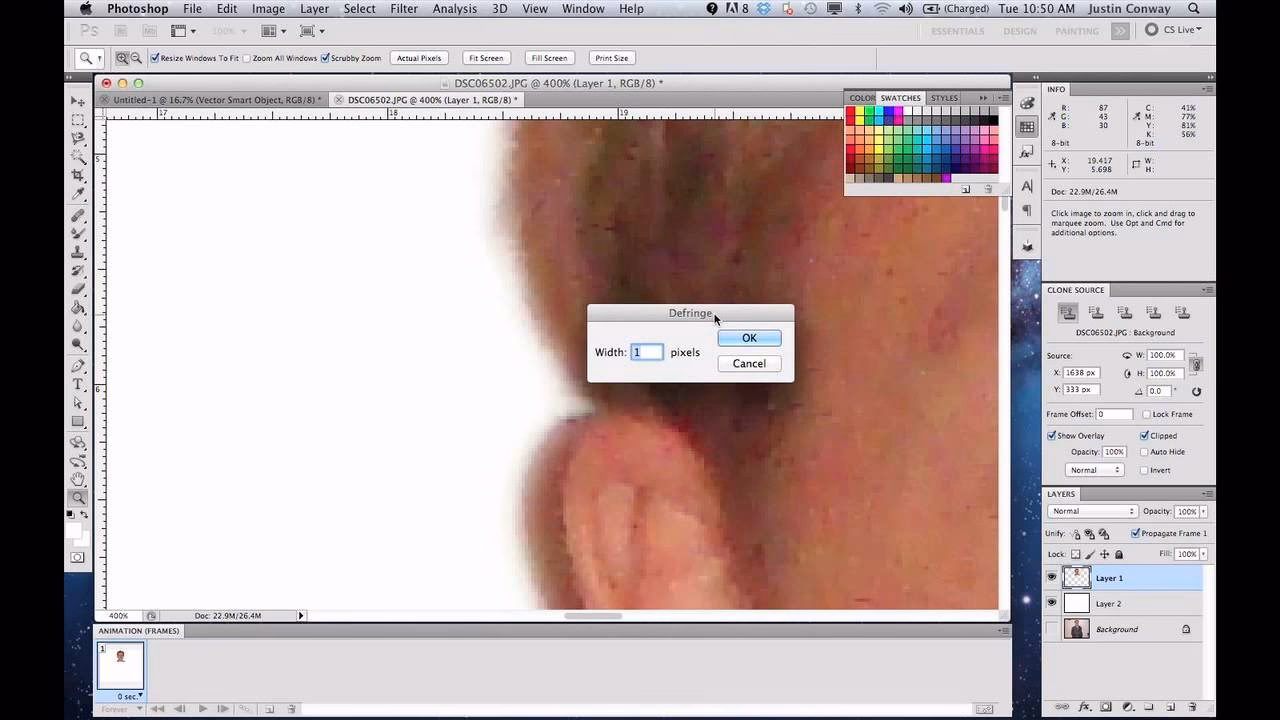Screen dimensions: 1280x720
Task: Select the Clone Stamp tool
Action: (x=78, y=251)
